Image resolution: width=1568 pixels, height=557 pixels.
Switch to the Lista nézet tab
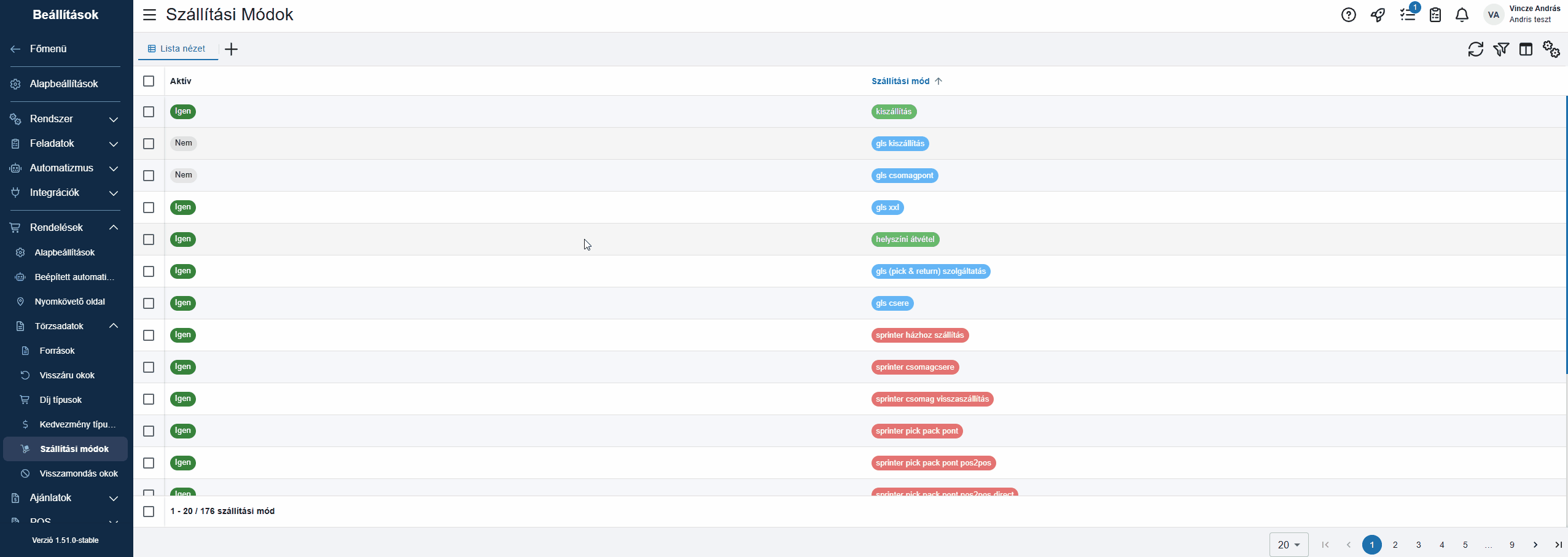click(x=177, y=49)
